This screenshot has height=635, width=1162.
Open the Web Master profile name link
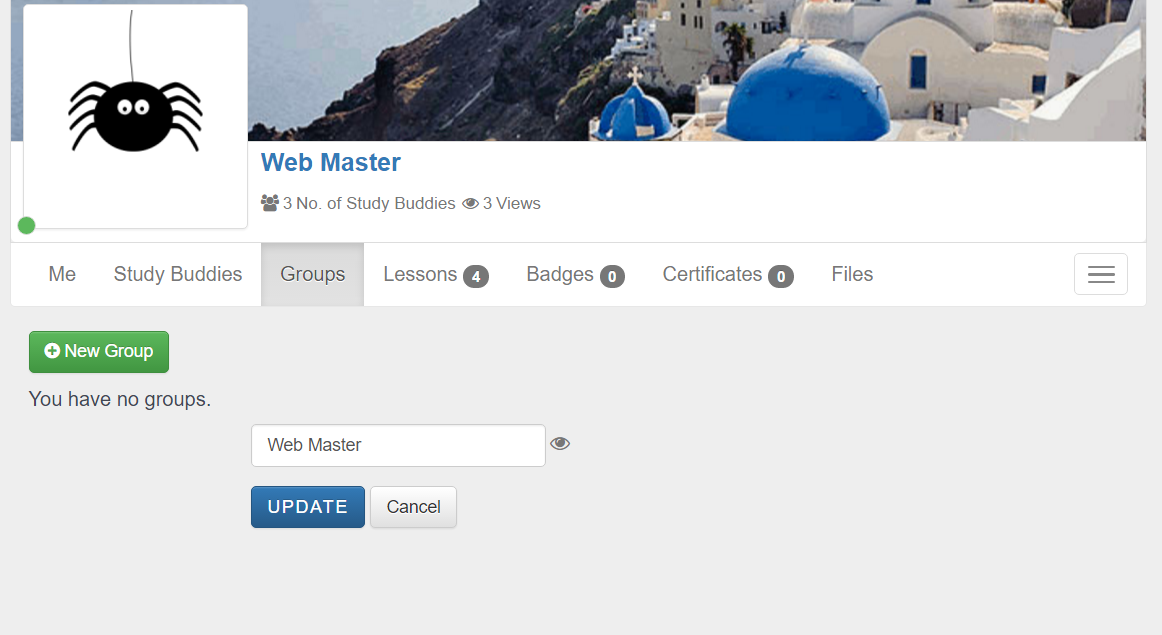point(331,162)
